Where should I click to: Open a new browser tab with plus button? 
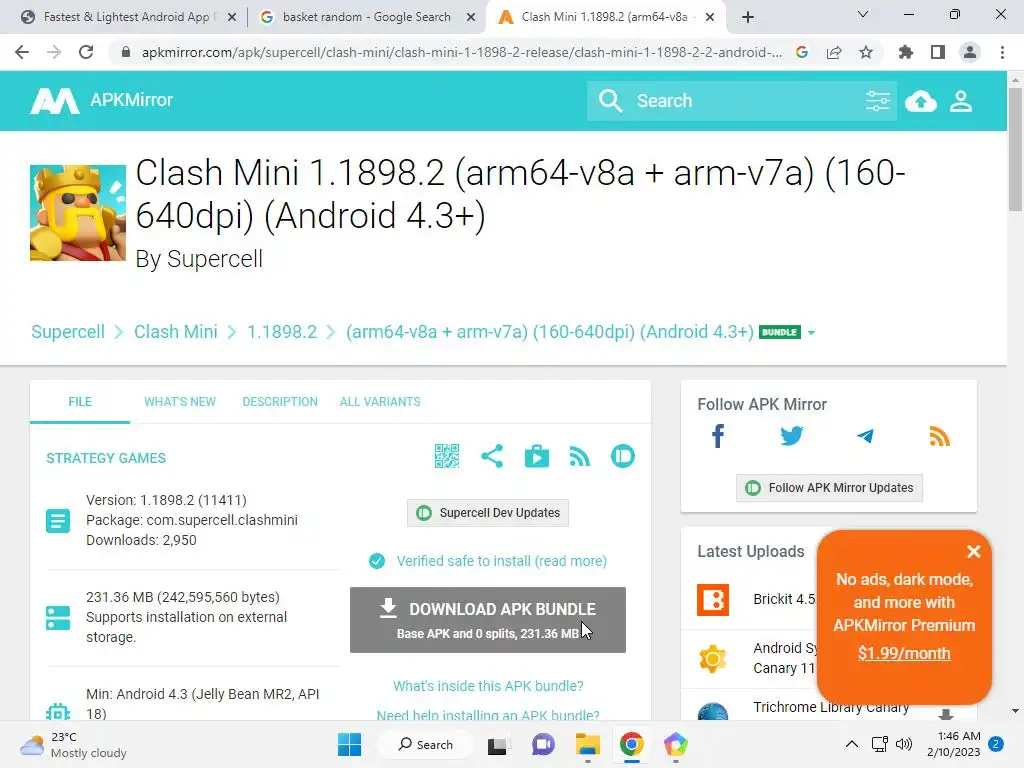pyautogui.click(x=748, y=17)
